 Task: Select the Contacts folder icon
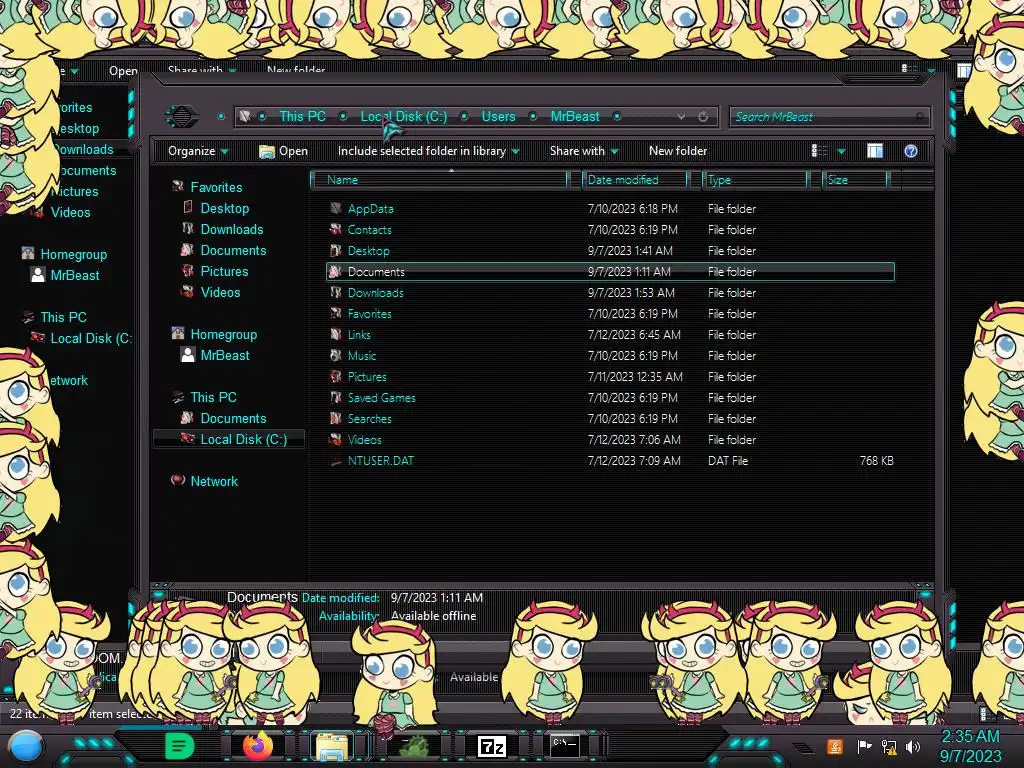(336, 230)
